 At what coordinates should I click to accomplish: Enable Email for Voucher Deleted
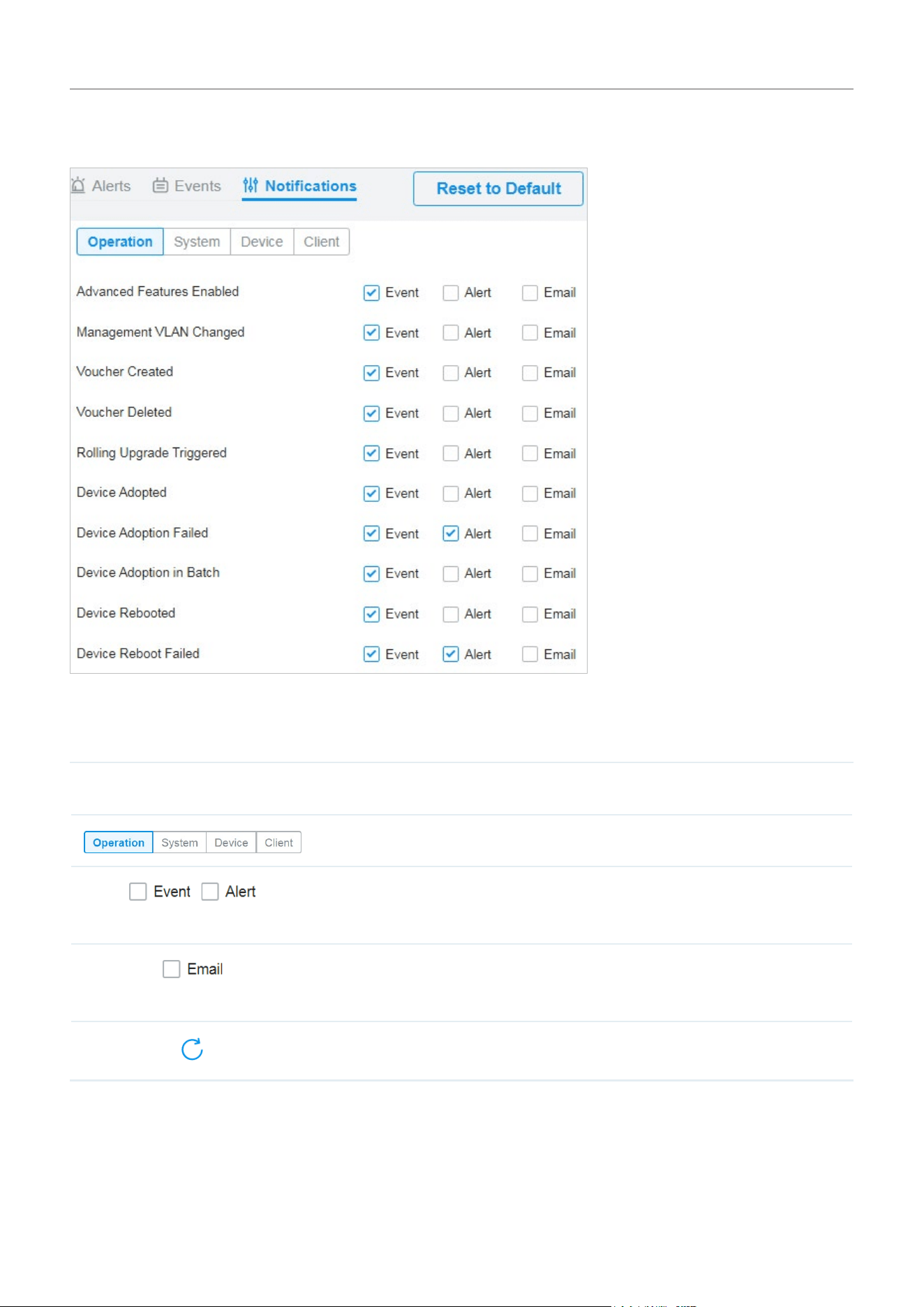pyautogui.click(x=530, y=413)
